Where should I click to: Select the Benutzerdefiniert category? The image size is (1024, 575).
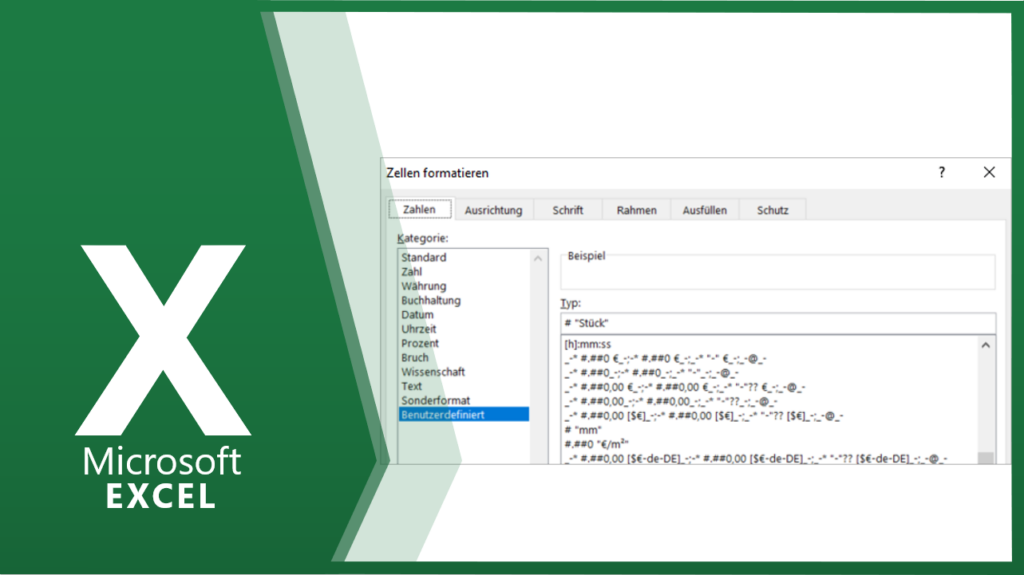(x=443, y=415)
